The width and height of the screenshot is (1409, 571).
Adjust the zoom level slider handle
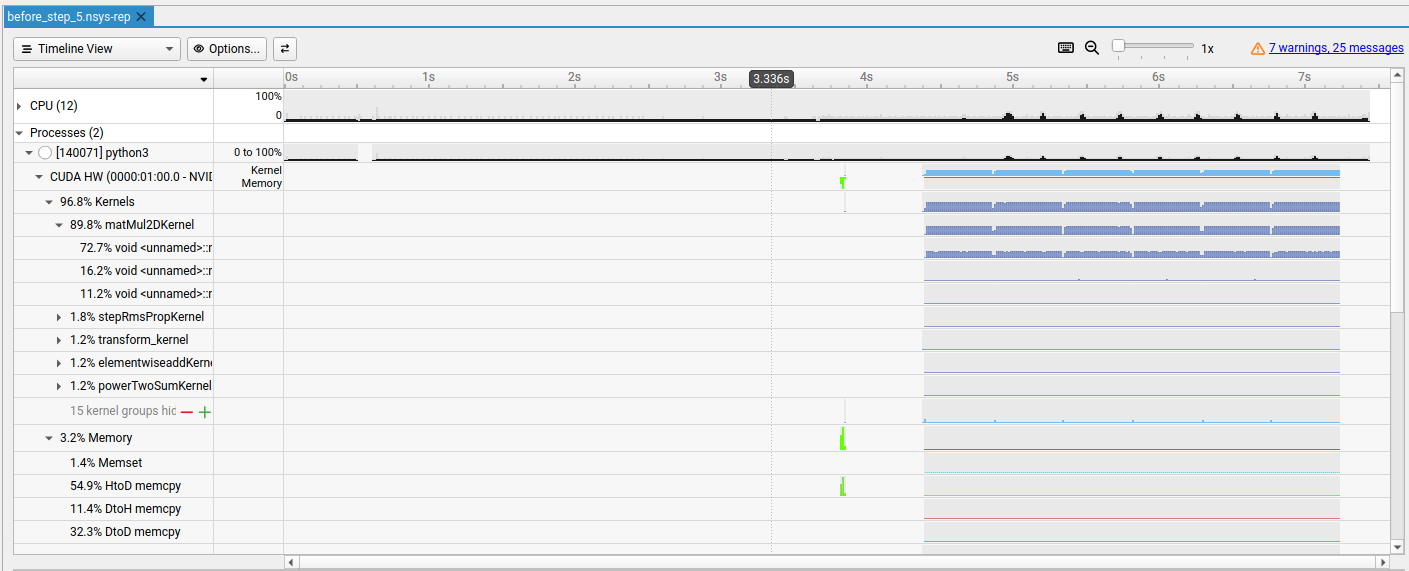(x=1119, y=45)
